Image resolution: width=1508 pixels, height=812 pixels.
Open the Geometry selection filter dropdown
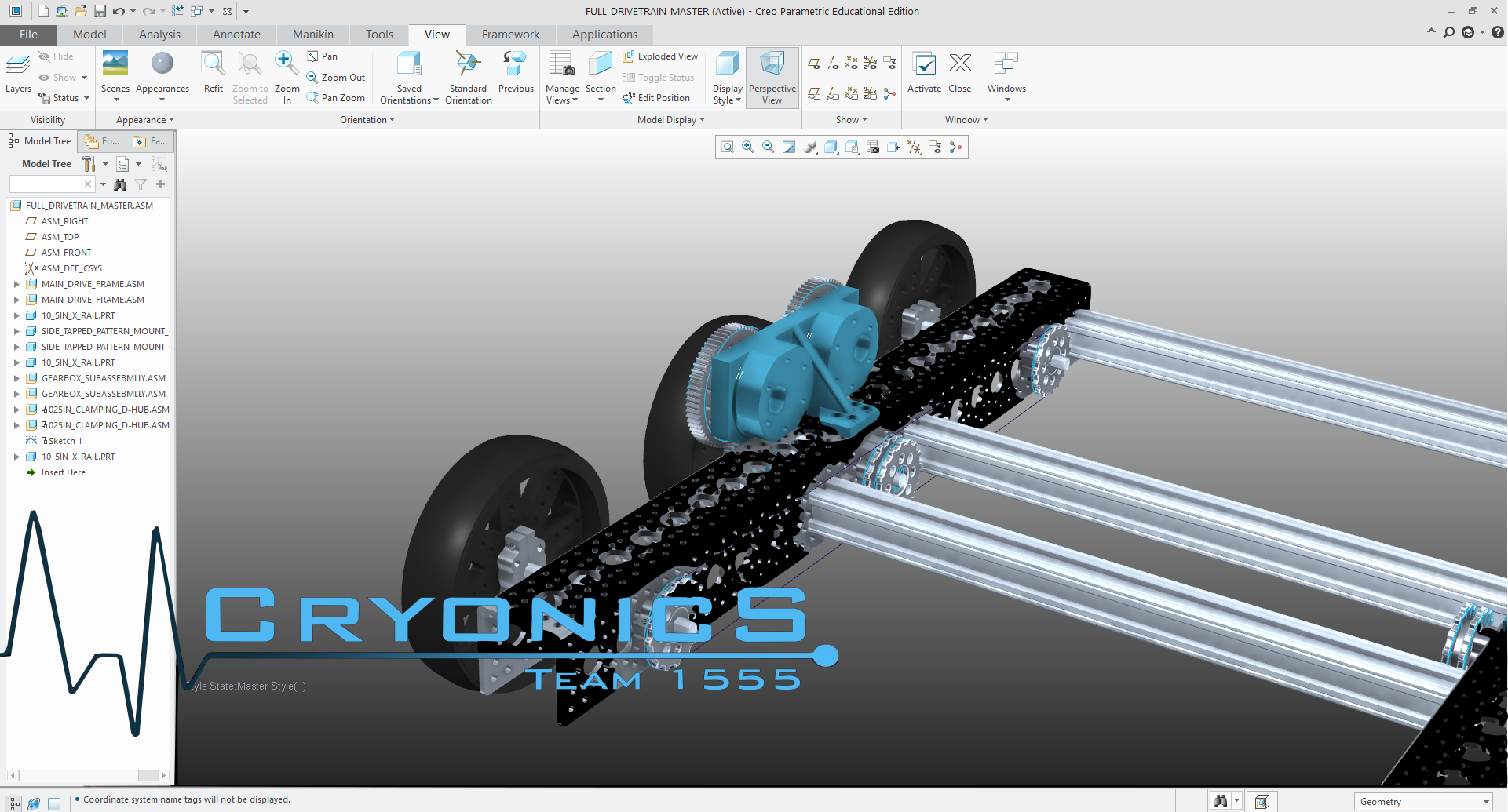pos(1486,802)
